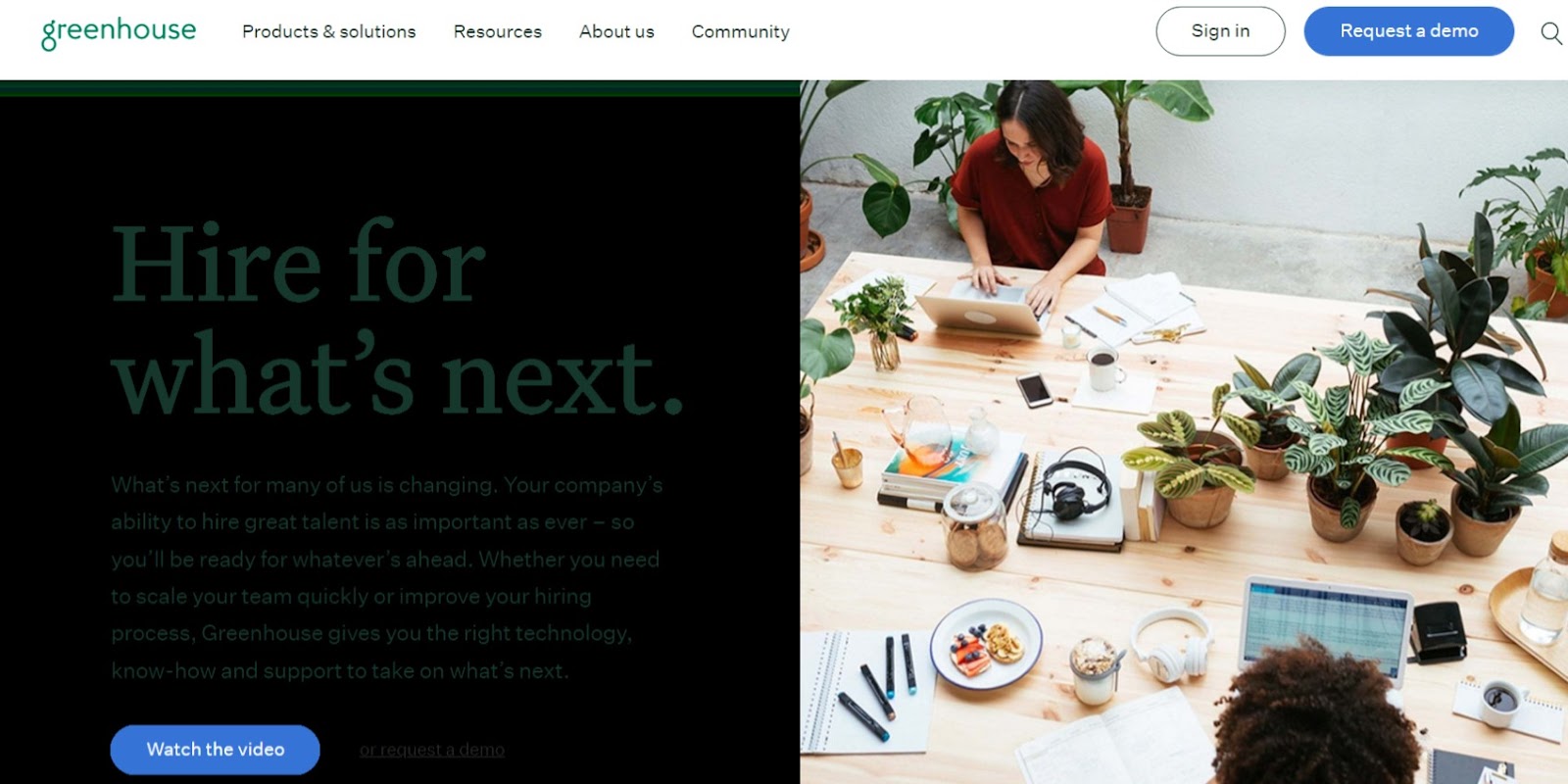Play the intro via Watch the video
The image size is (1568, 784).
pyautogui.click(x=216, y=750)
